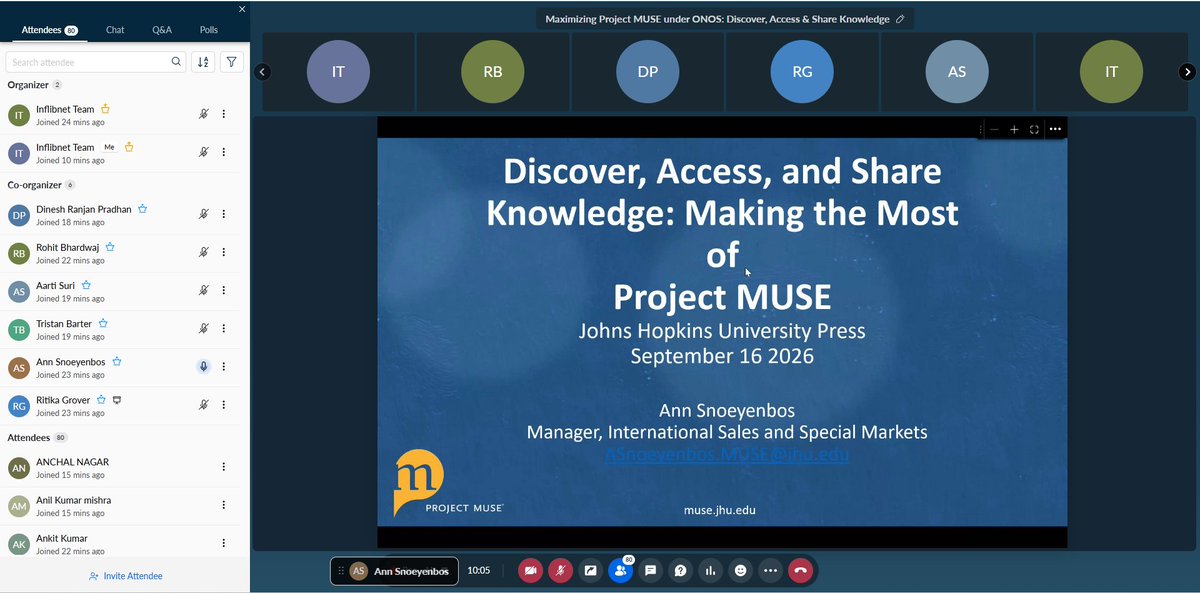The image size is (1200, 593).
Task: Open options for Inflibnet Team marked Me
Action: 224,152
